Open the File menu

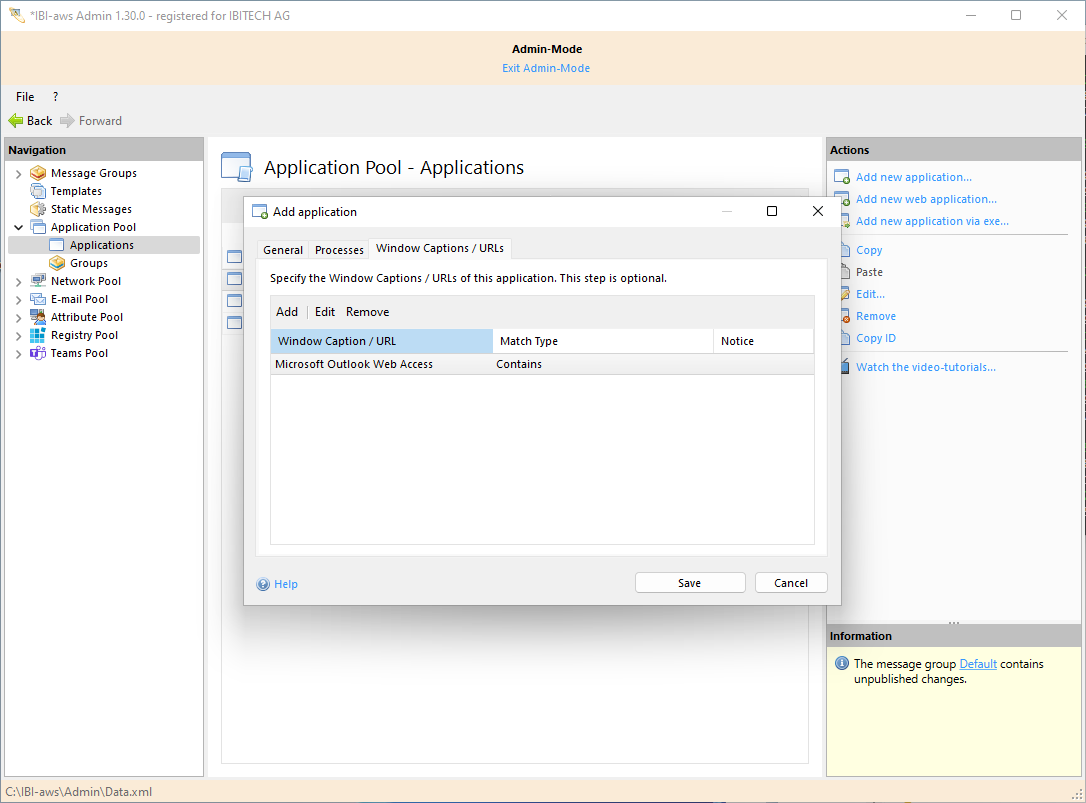pos(25,97)
